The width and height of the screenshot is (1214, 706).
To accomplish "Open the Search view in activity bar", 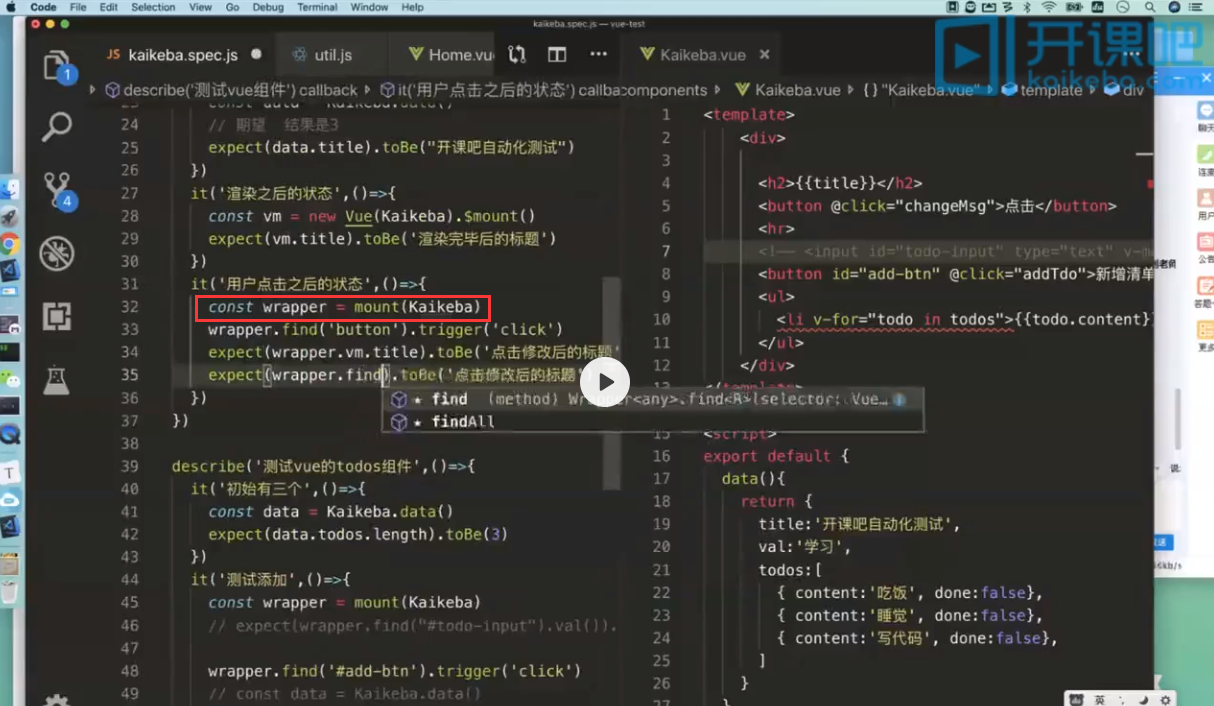I will [x=57, y=128].
